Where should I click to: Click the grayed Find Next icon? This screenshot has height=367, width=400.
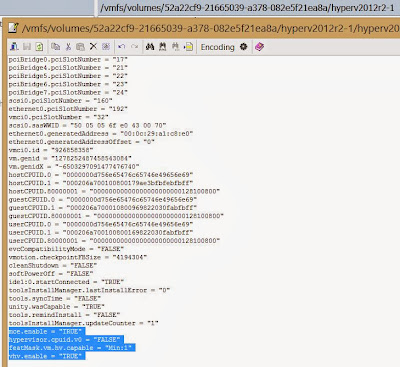coord(175,47)
